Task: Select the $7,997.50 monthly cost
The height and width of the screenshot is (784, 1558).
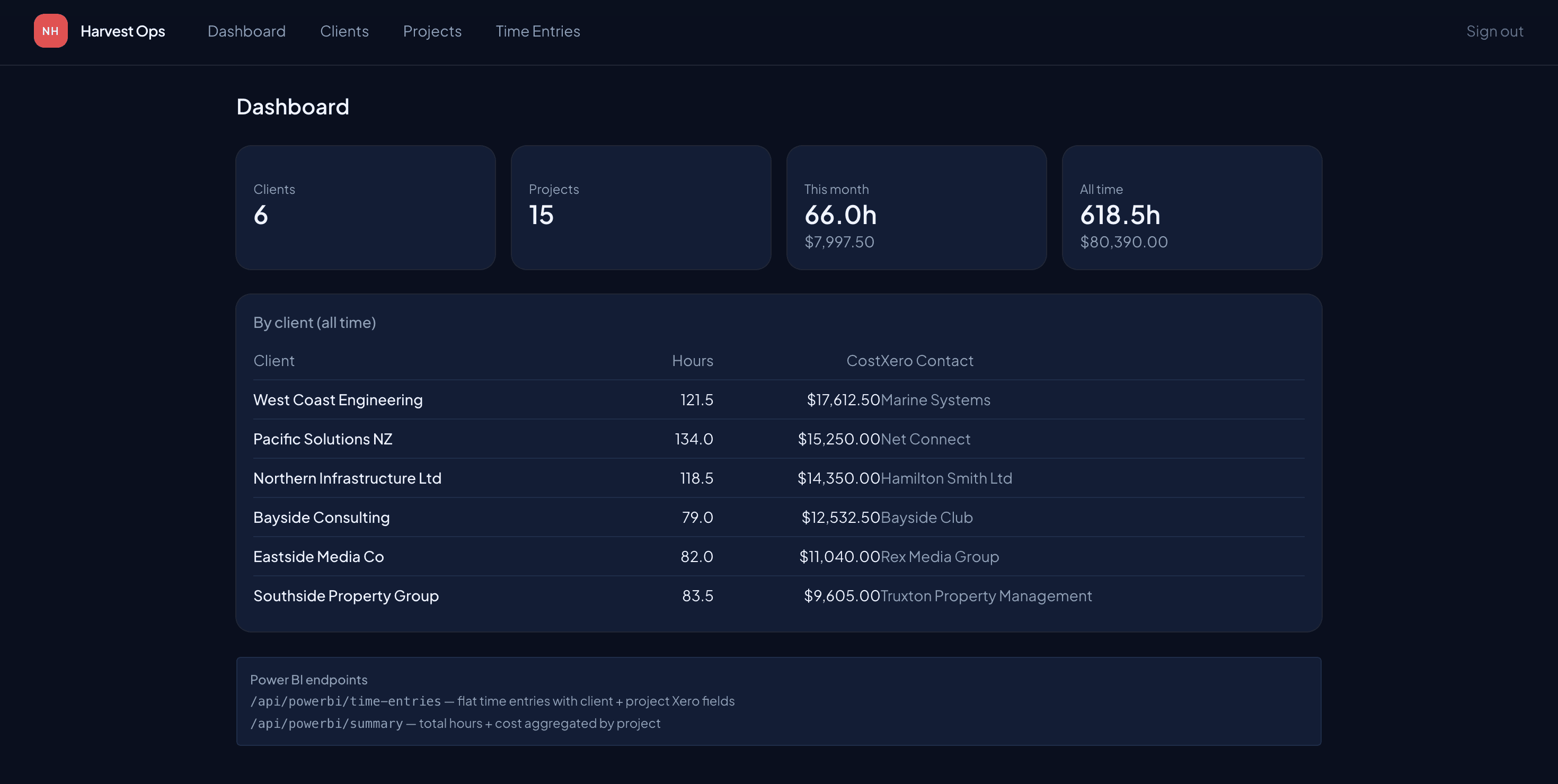Action: [x=839, y=242]
